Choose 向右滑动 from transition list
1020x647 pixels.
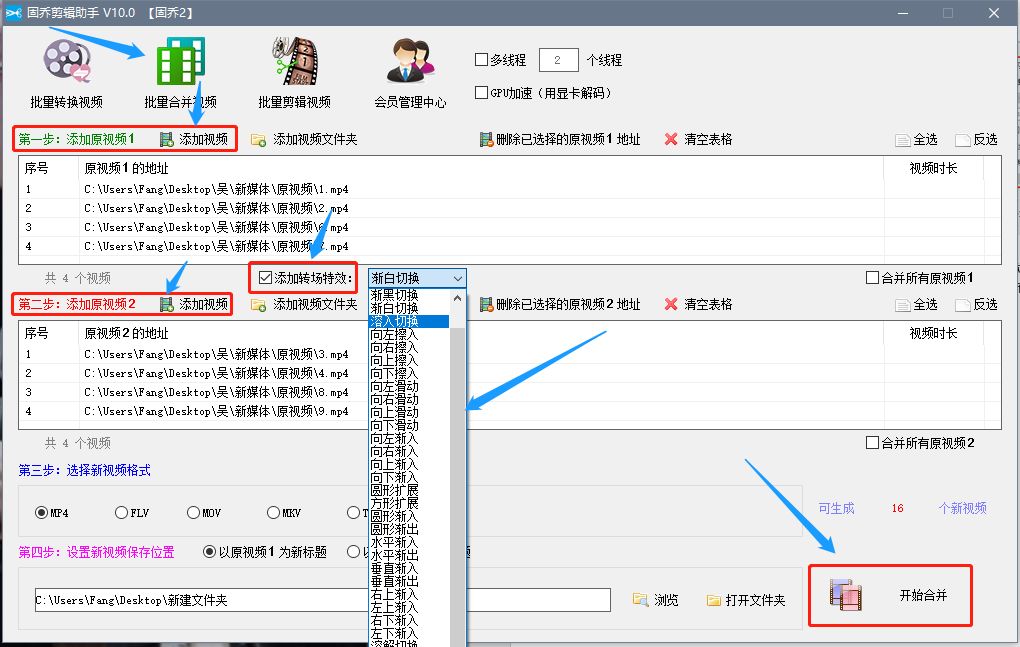click(409, 399)
